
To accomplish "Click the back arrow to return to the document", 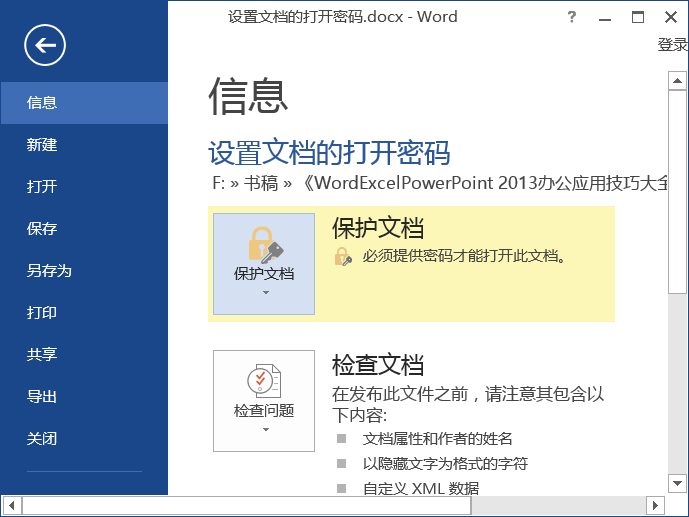I will pos(45,45).
